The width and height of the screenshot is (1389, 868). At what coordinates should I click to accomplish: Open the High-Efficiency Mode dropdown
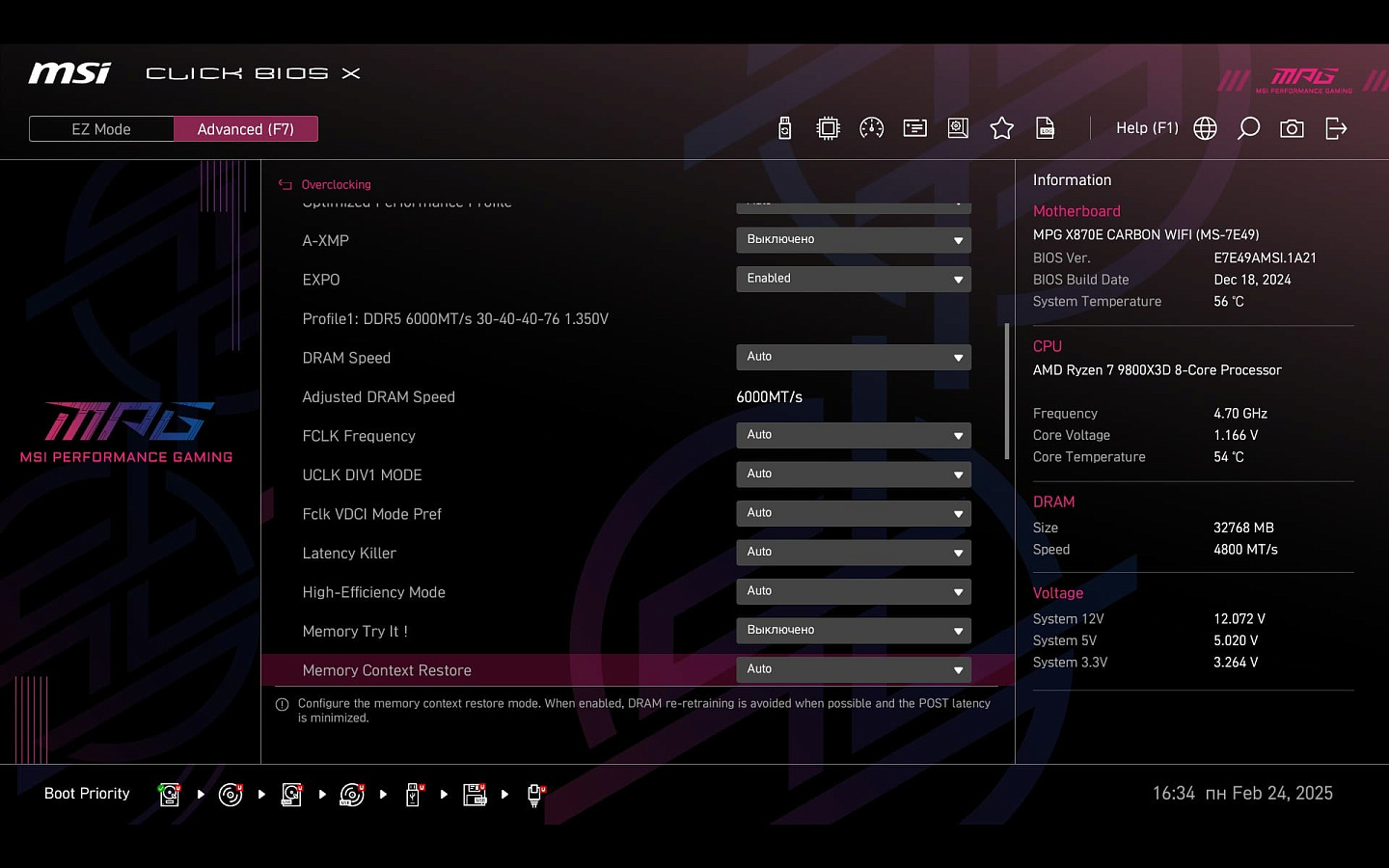(x=853, y=591)
